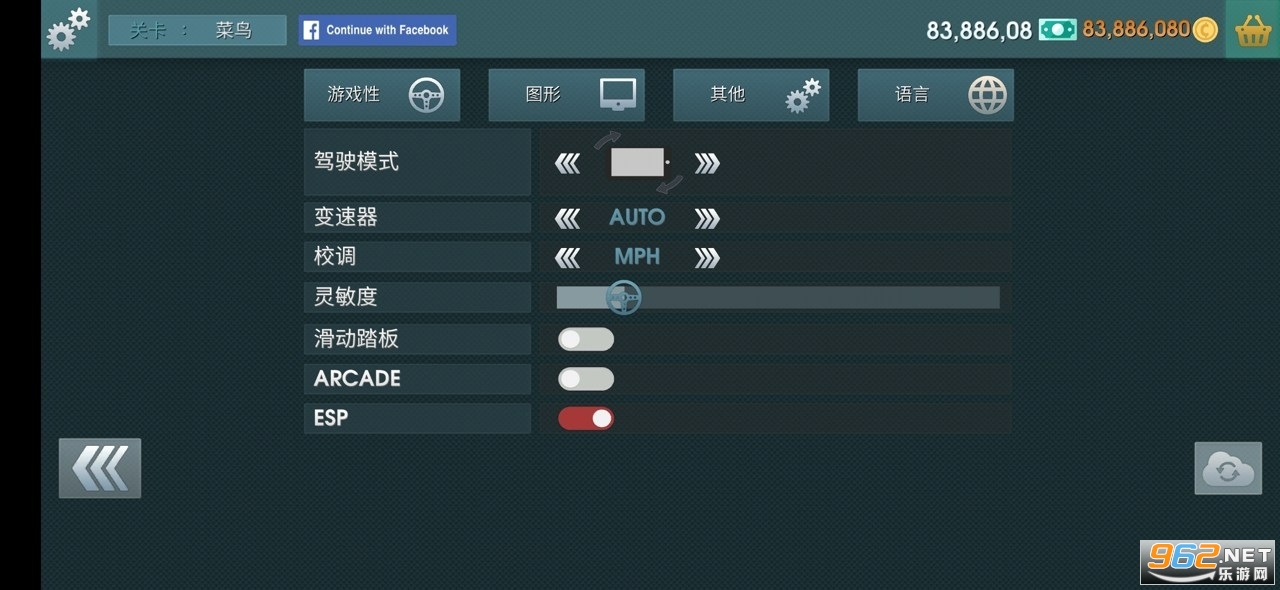Screen dimensions: 1280x590
Task: Enable the ARCADE switch
Action: [586, 379]
